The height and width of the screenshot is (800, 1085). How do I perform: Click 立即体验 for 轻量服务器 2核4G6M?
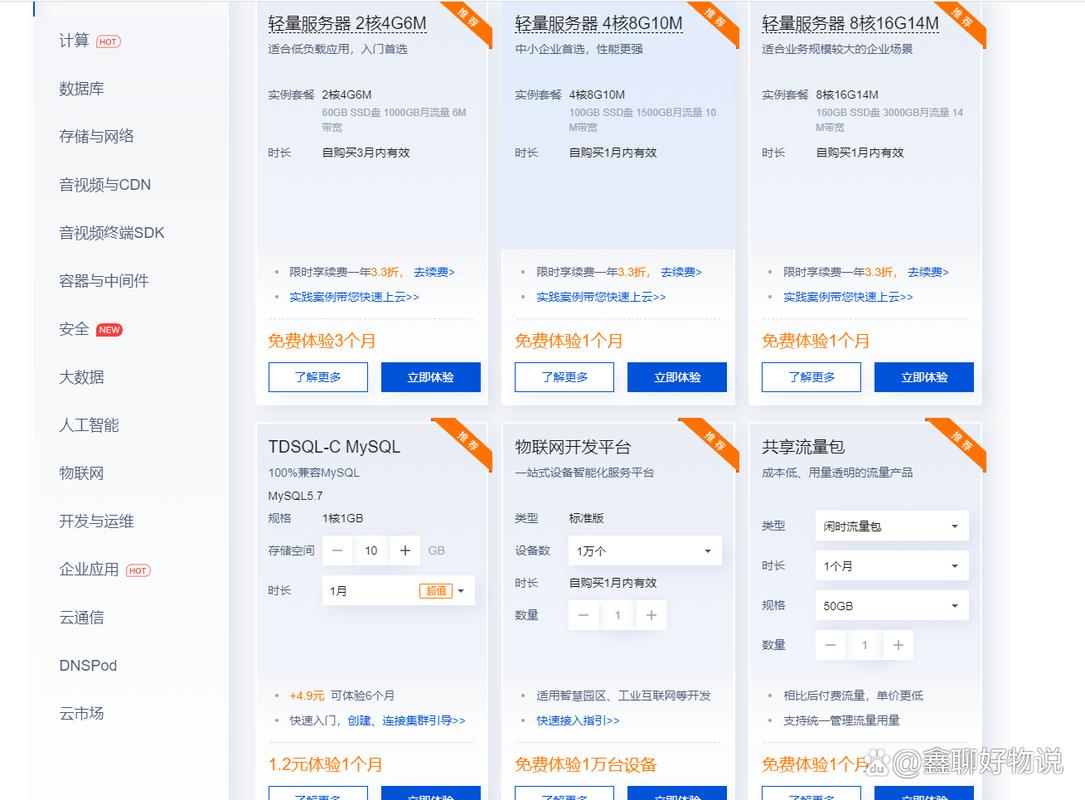pos(430,377)
